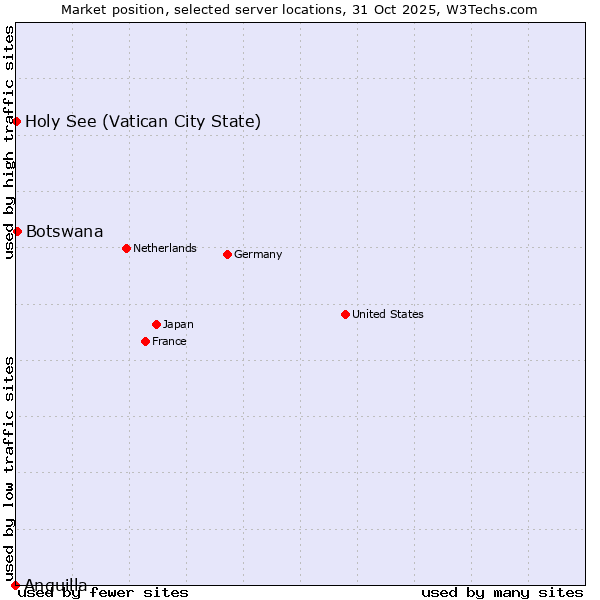
Task: Click the Anguilla text label
Action: [x=56, y=584]
